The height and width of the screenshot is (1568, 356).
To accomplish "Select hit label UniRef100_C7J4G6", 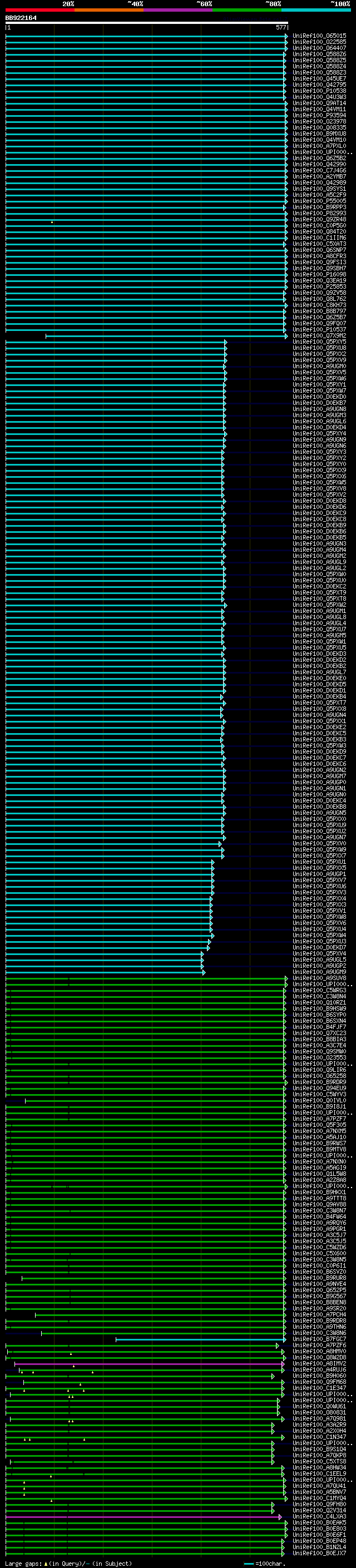I will click(319, 170).
